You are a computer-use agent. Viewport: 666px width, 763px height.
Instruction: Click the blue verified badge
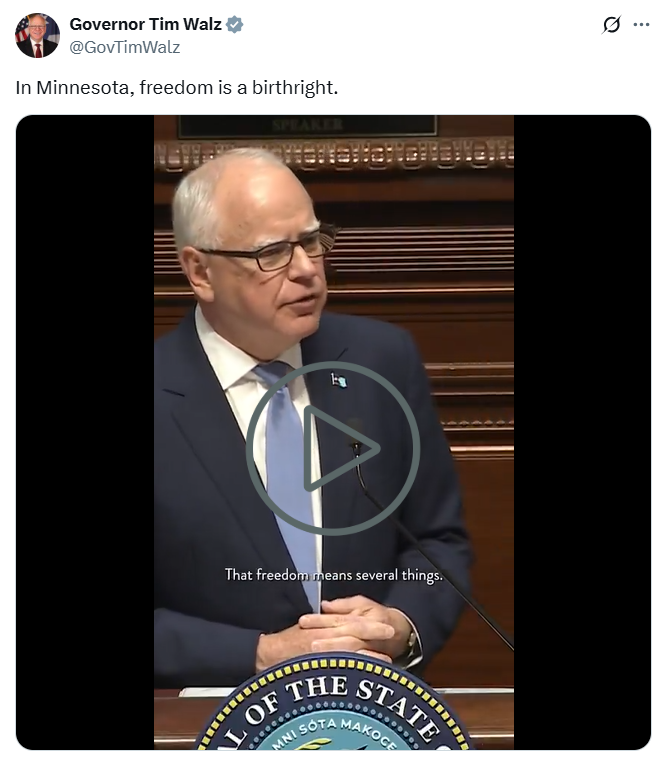[235, 24]
